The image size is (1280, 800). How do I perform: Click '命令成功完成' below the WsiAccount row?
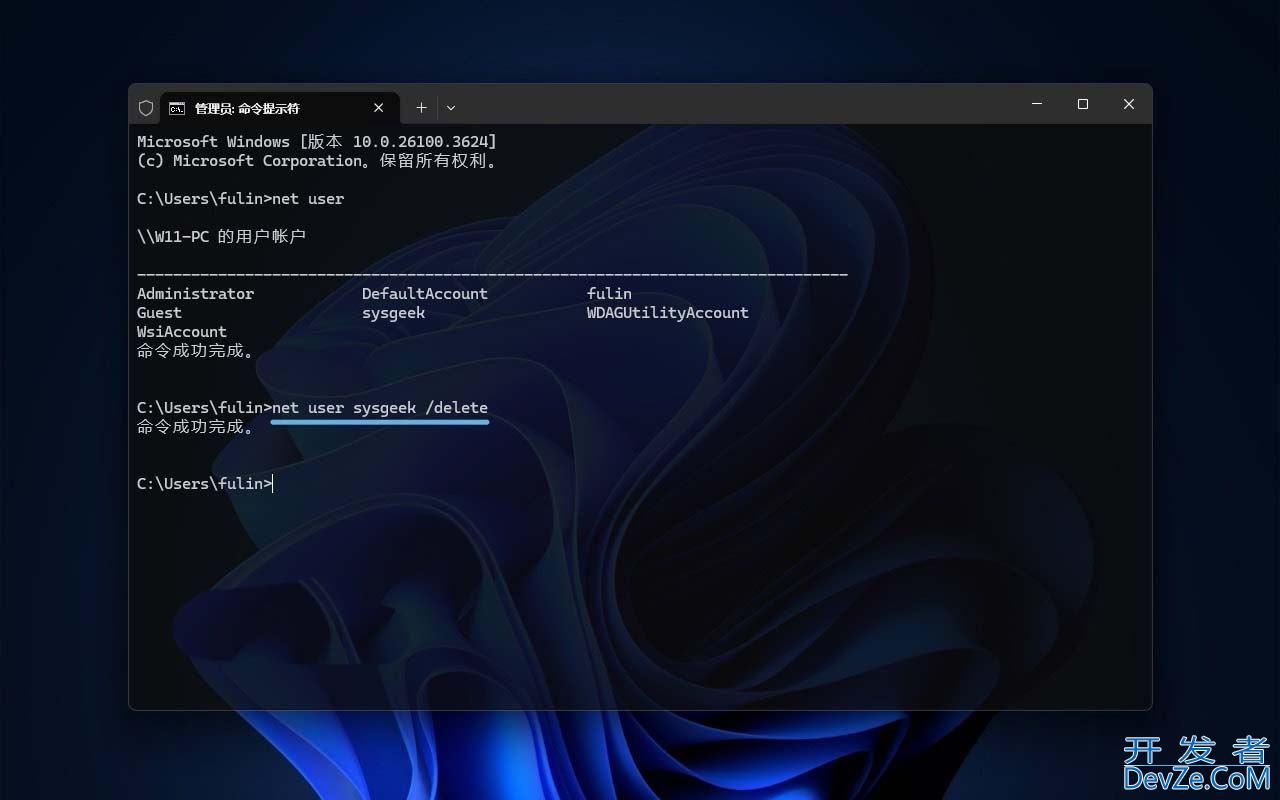point(196,351)
